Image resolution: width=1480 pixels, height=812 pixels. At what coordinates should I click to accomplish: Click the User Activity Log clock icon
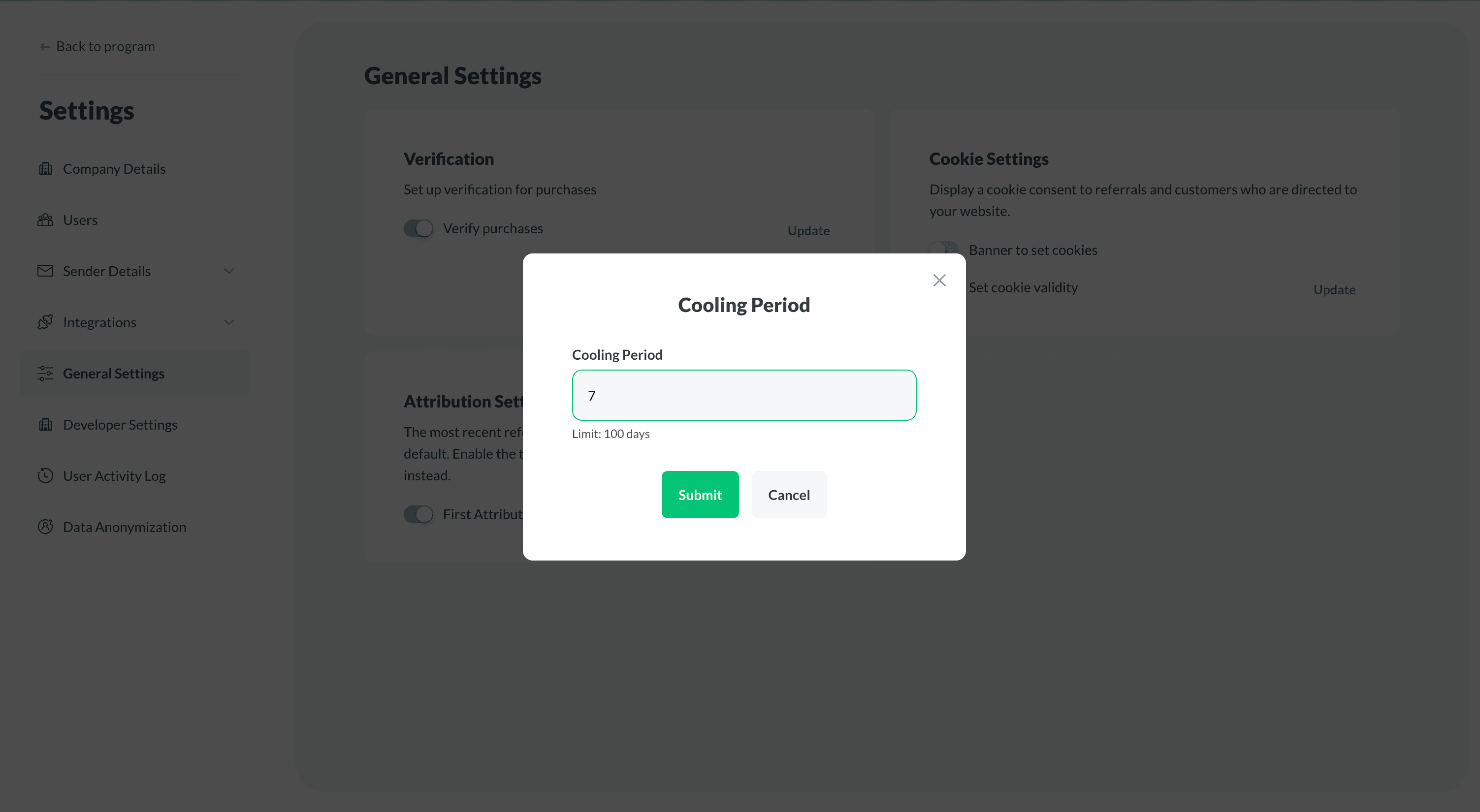click(x=45, y=475)
